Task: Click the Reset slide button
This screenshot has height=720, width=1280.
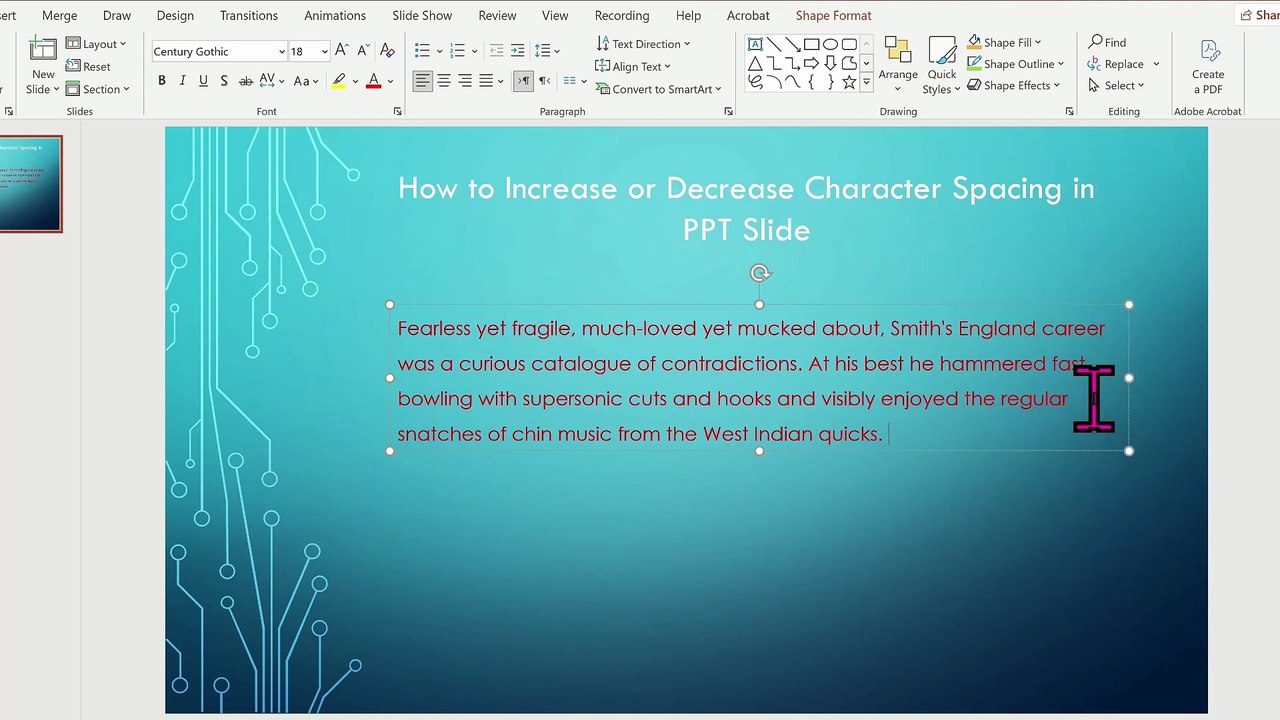Action: 89,67
